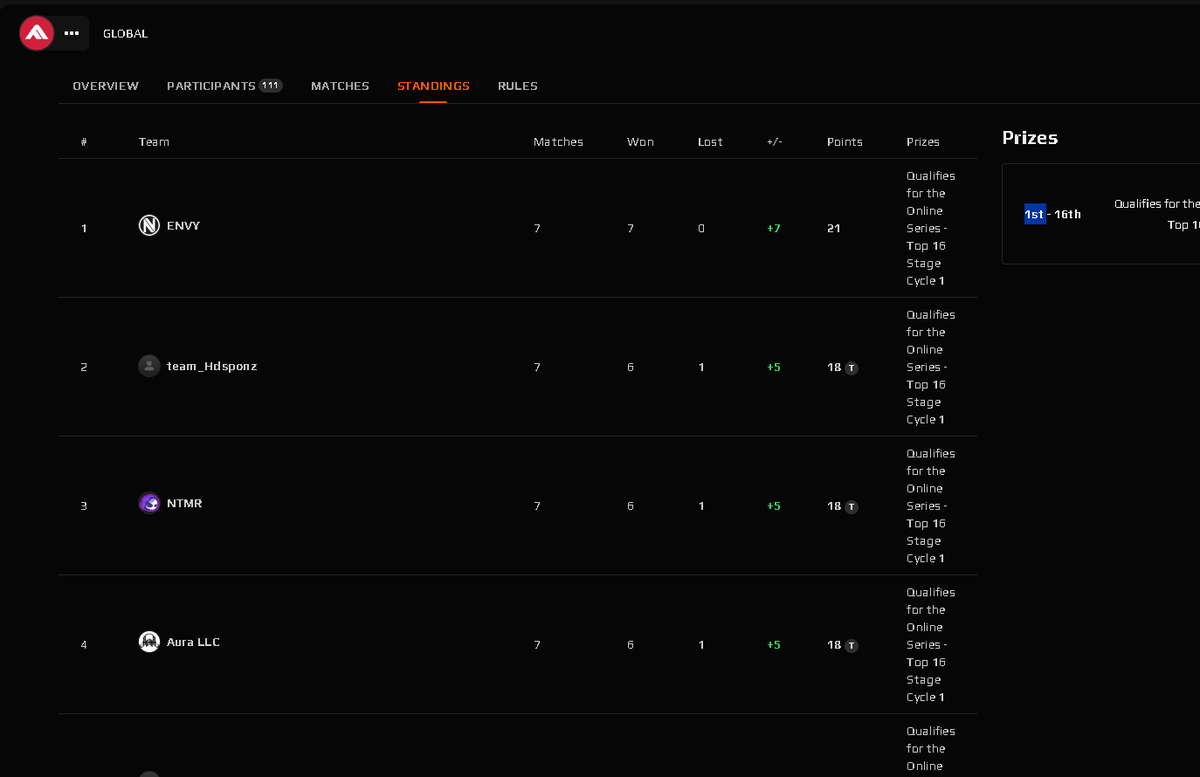Click NTMR's matches count 7

pyautogui.click(x=537, y=506)
